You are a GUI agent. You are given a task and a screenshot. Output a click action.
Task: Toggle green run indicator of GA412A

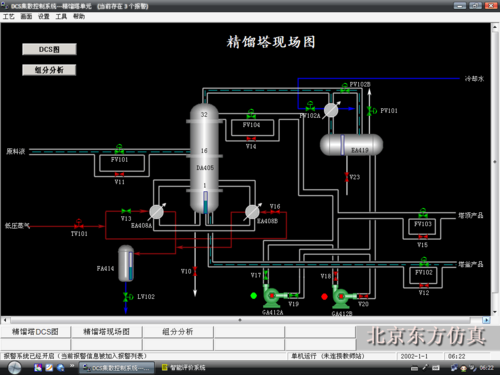(254, 296)
